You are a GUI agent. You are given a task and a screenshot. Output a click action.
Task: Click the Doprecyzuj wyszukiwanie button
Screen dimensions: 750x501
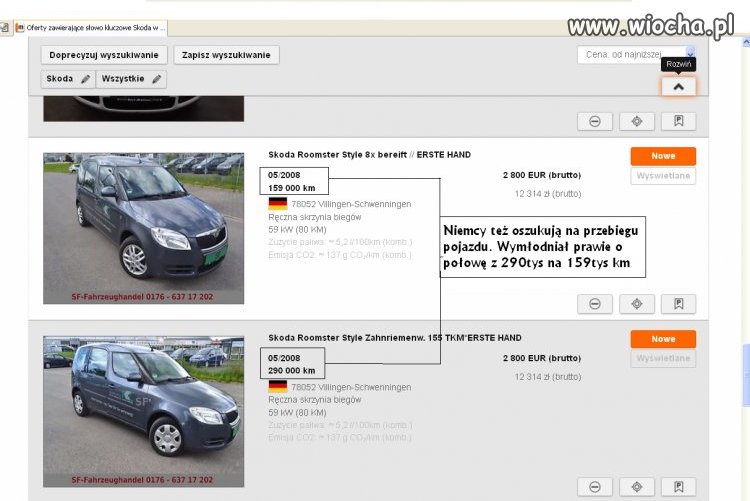coord(104,55)
